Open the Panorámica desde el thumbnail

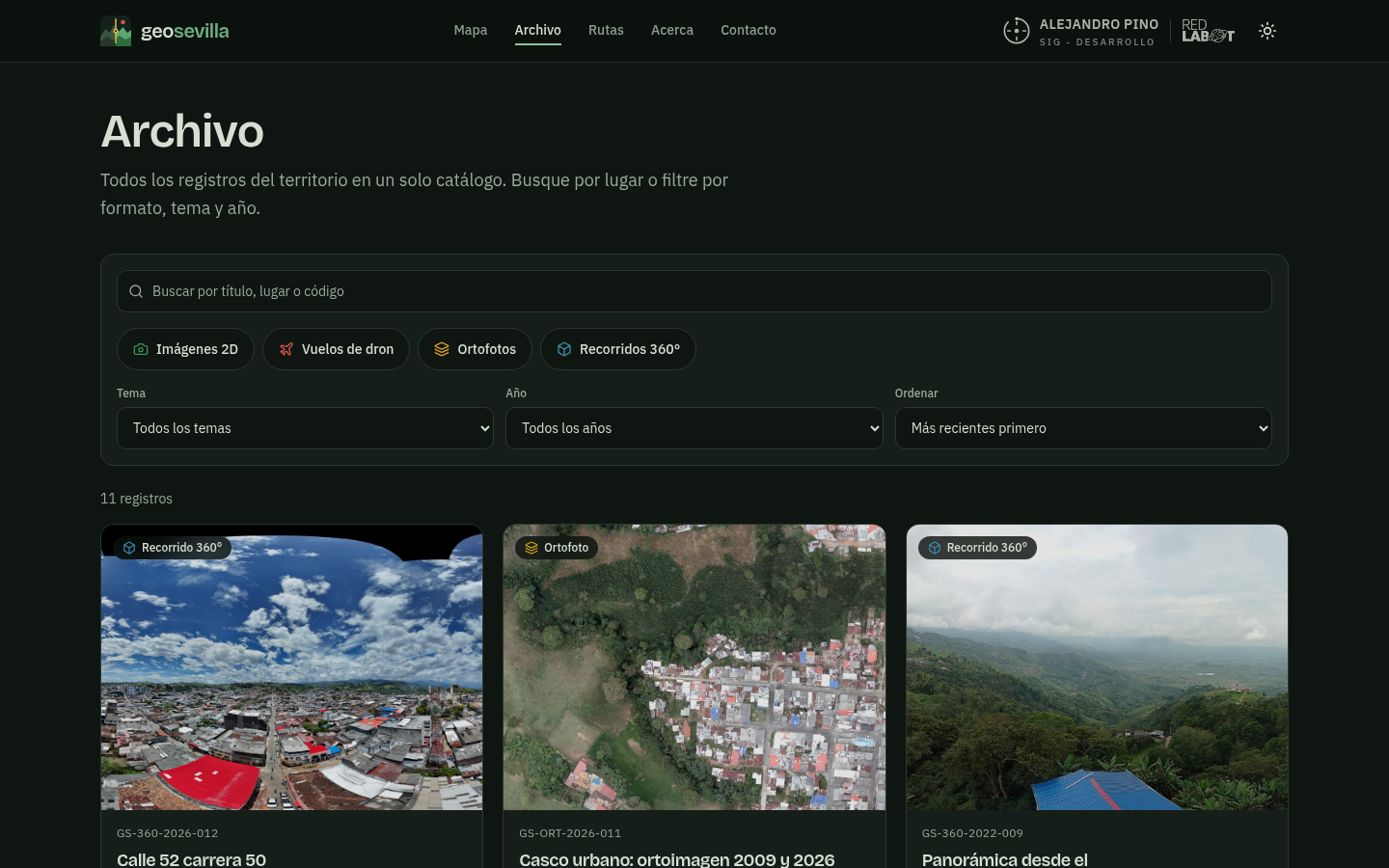point(1097,667)
